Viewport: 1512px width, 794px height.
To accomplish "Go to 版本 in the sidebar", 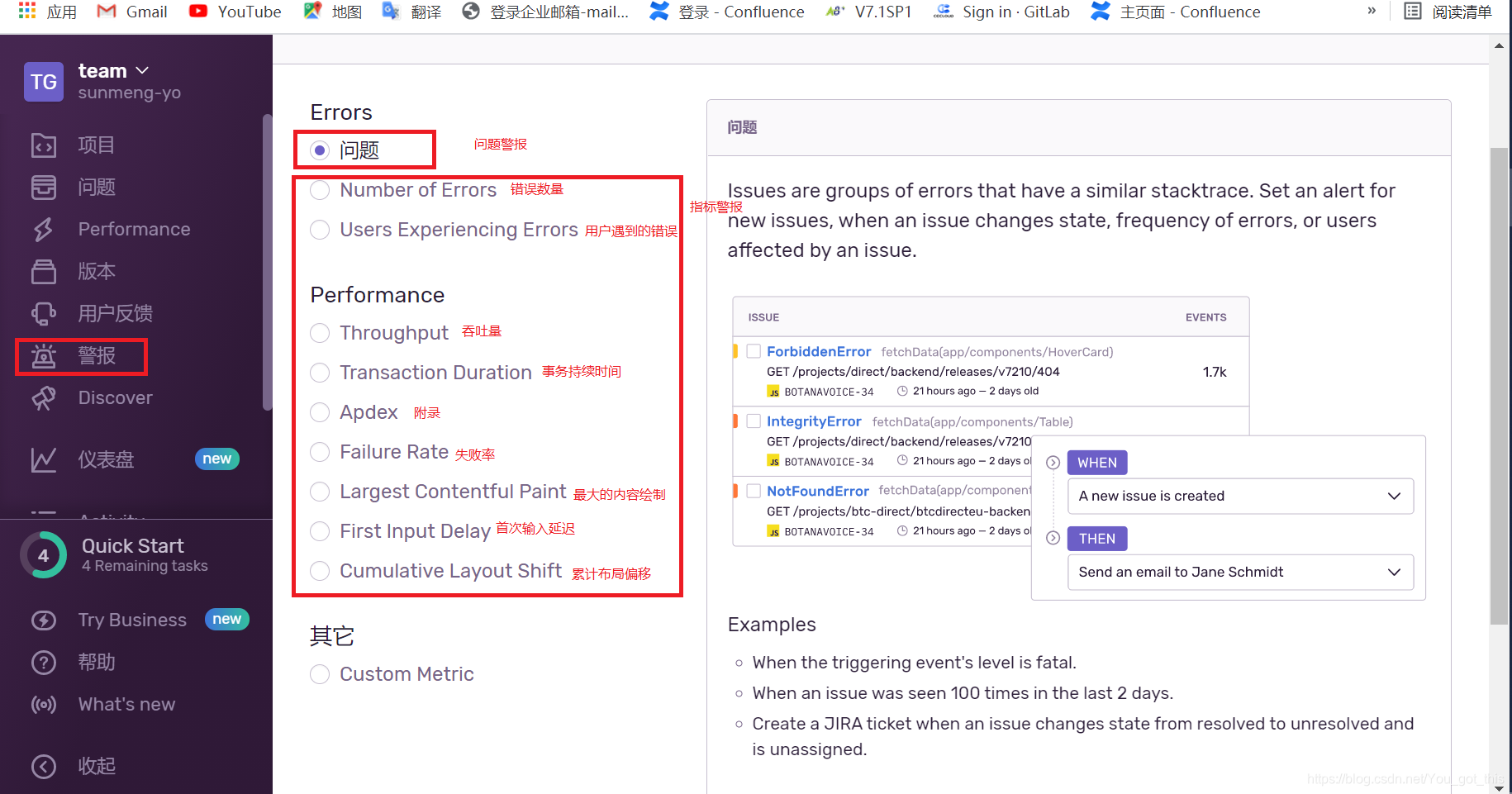I will click(x=97, y=272).
